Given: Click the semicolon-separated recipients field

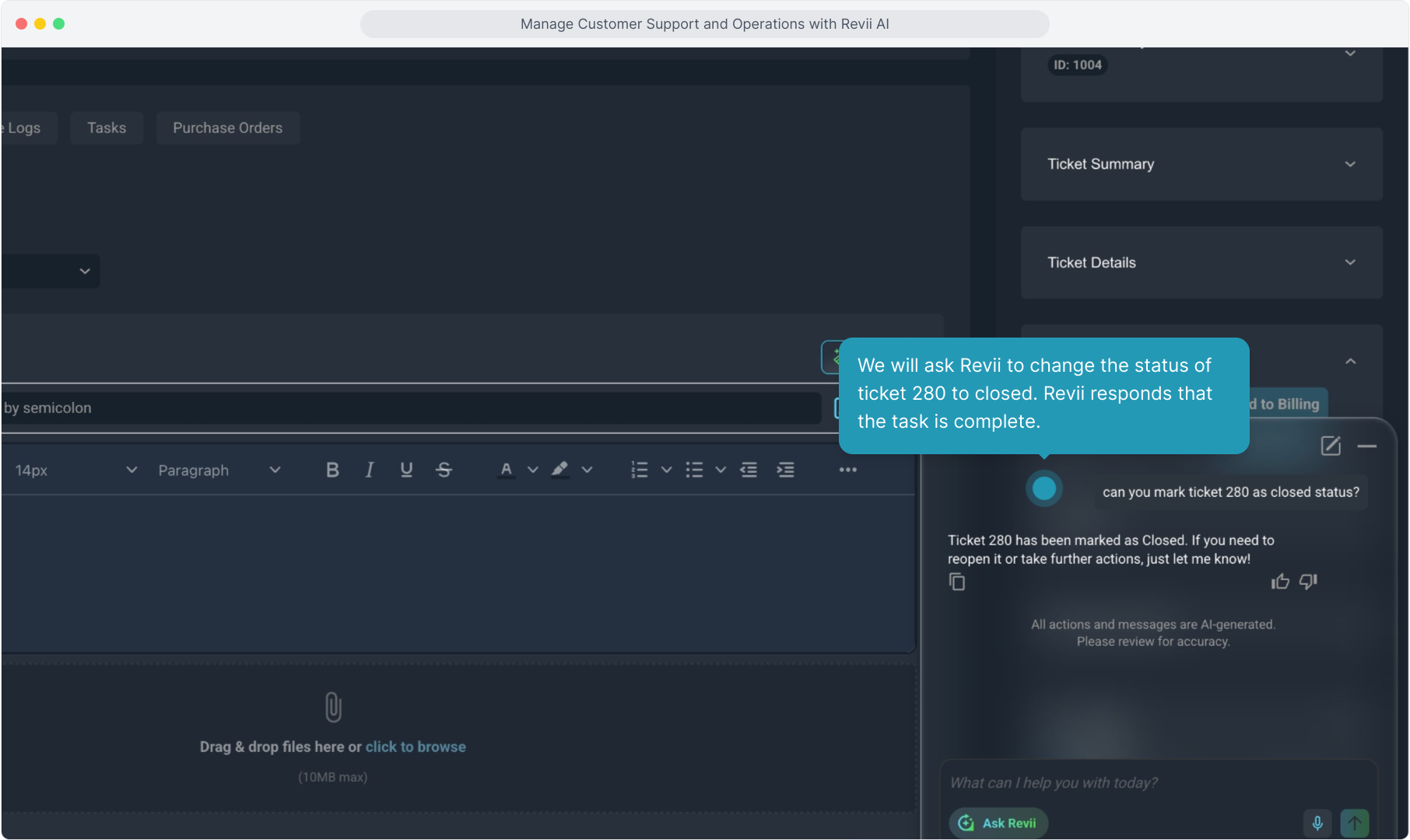Looking at the screenshot, I should [x=411, y=408].
